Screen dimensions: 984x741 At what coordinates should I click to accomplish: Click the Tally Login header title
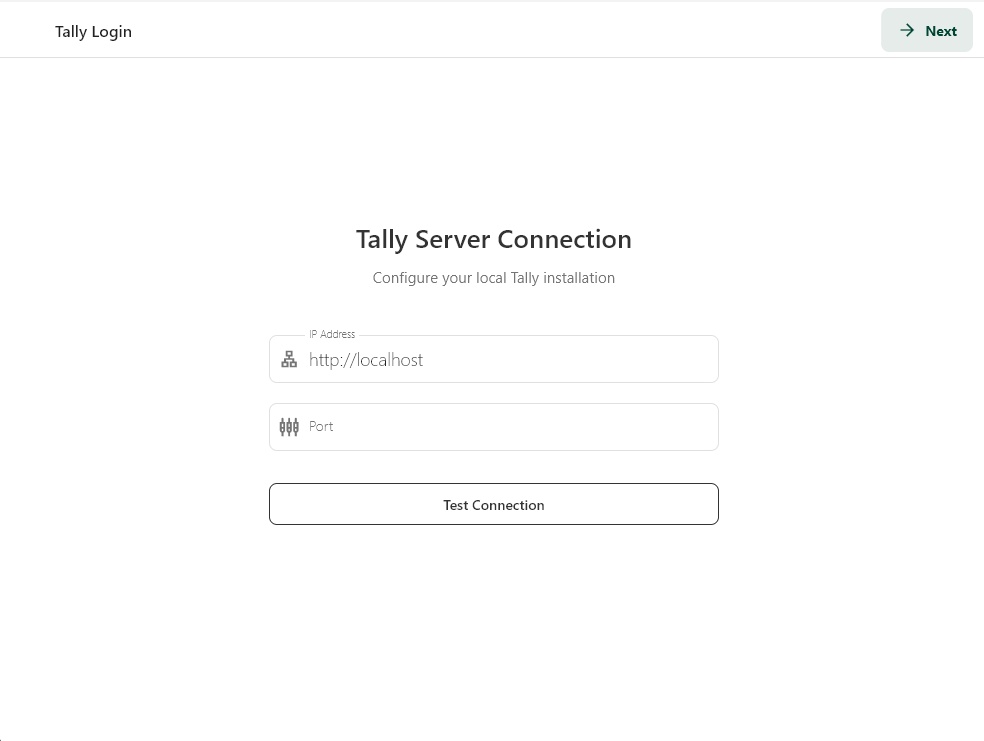93,31
